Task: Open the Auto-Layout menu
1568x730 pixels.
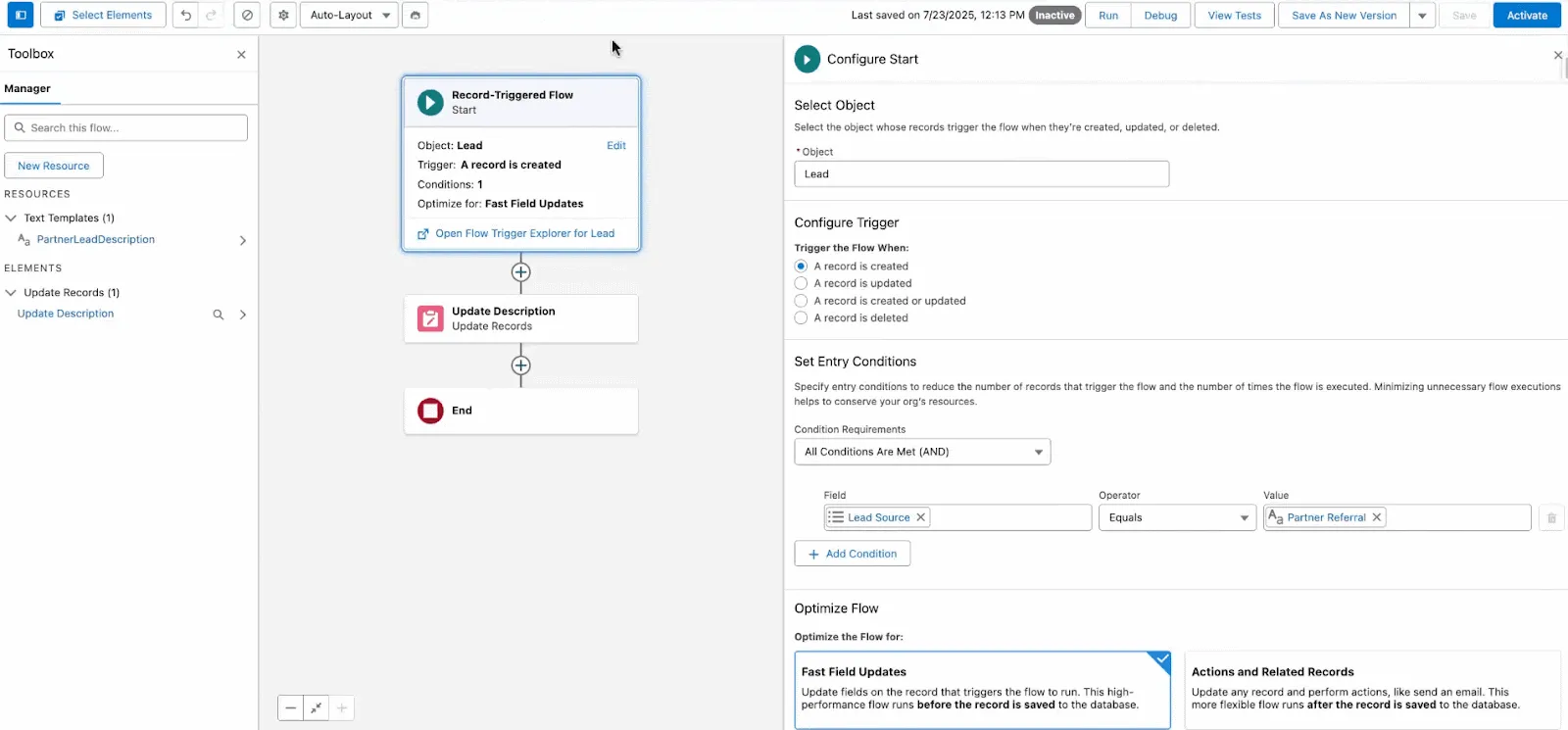Action: pos(350,16)
